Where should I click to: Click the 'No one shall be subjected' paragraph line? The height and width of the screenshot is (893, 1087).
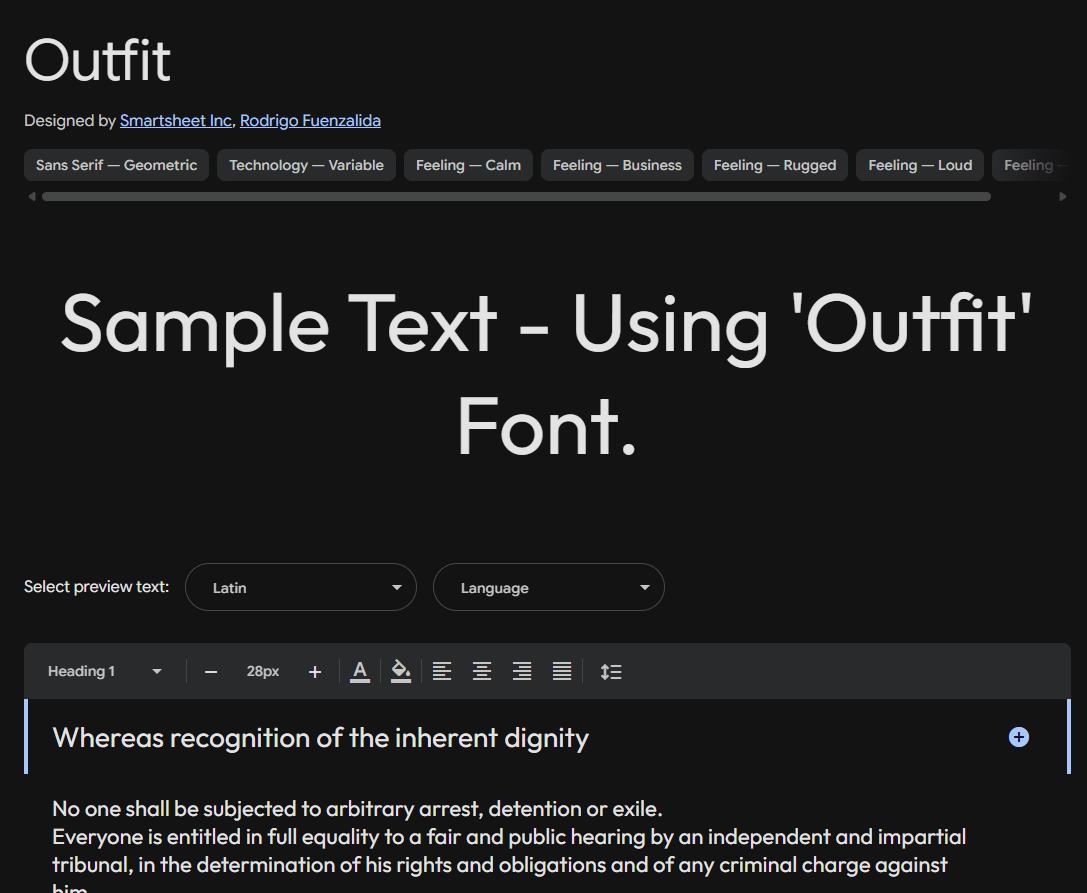[357, 808]
